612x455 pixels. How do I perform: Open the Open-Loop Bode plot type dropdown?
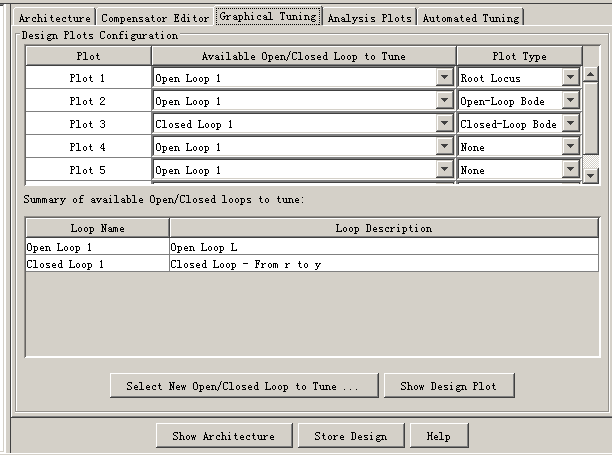pyautogui.click(x=571, y=101)
